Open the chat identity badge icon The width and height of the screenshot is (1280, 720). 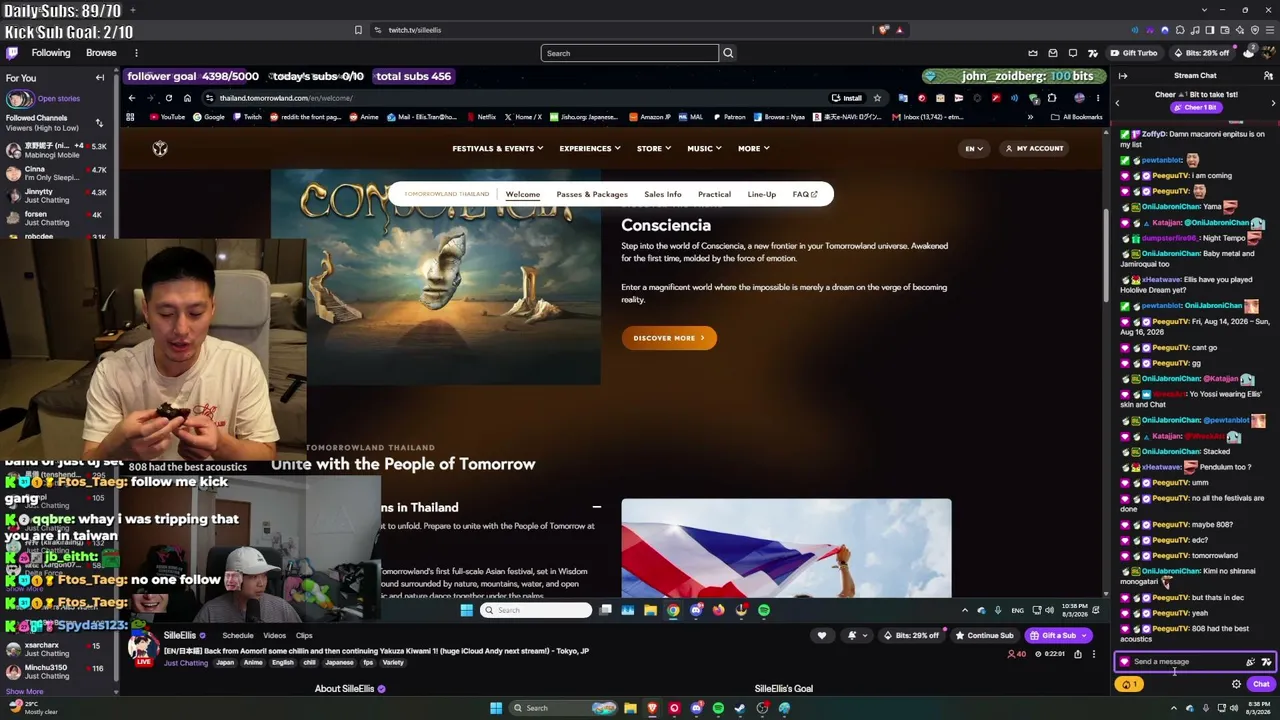(x=1124, y=662)
